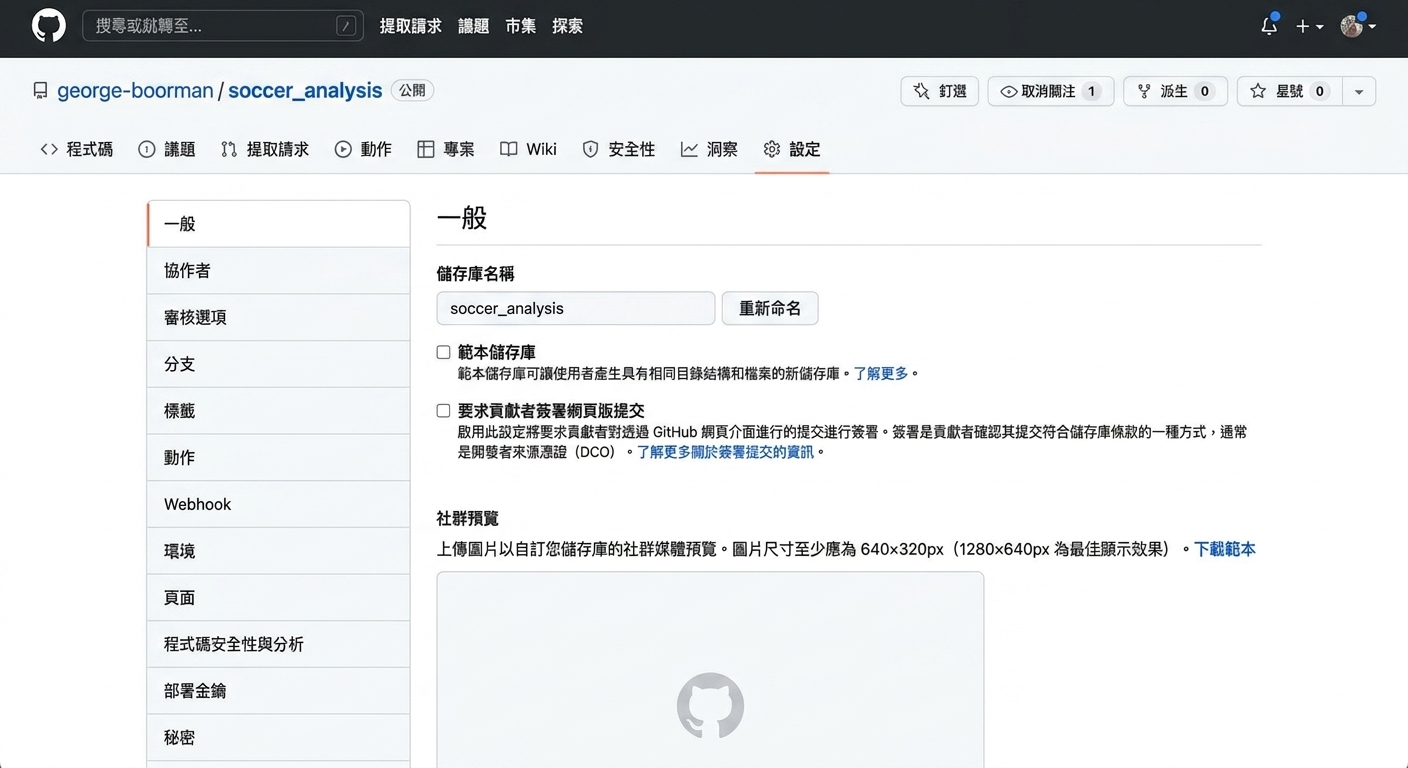Switch to the 專案 tab
The height and width of the screenshot is (768, 1408).
pos(446,149)
